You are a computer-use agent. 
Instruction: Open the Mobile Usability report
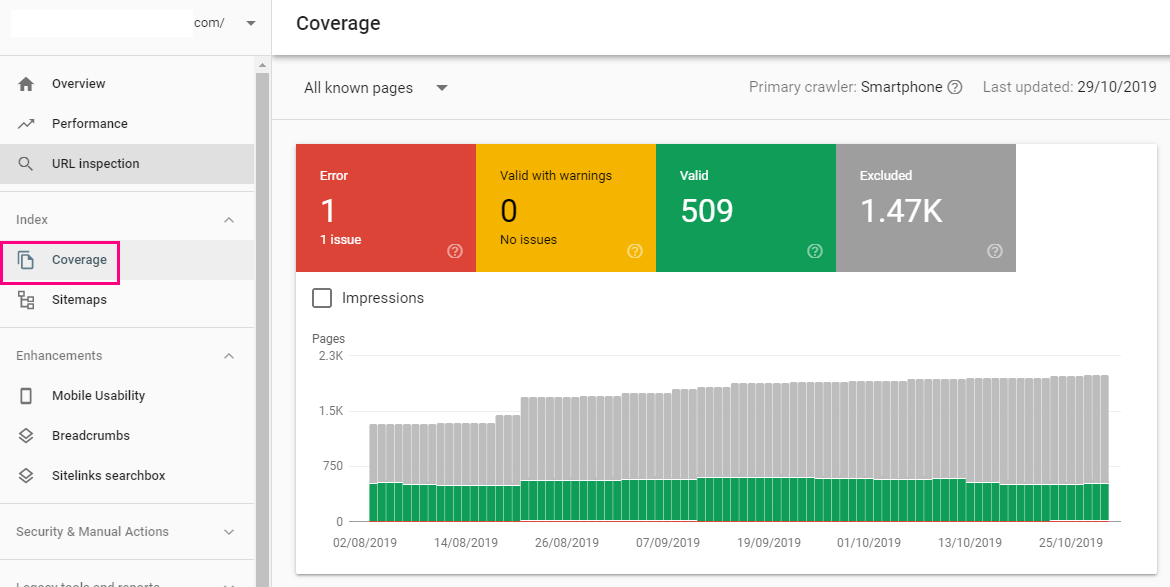point(127,396)
